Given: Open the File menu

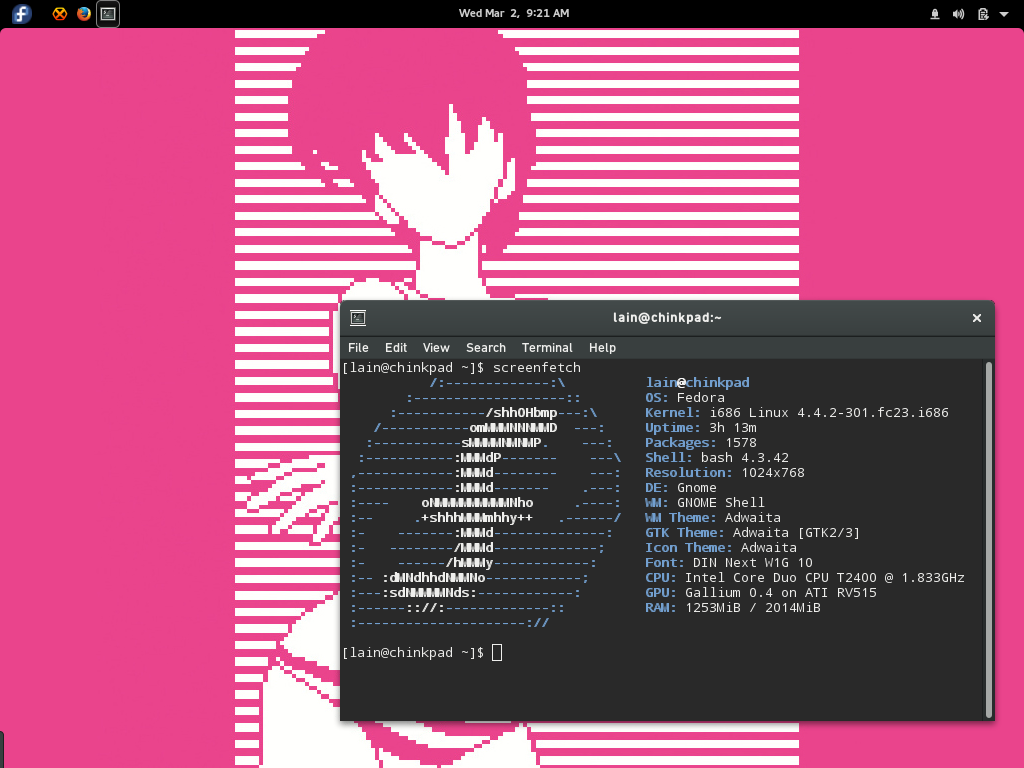Looking at the screenshot, I should point(358,348).
